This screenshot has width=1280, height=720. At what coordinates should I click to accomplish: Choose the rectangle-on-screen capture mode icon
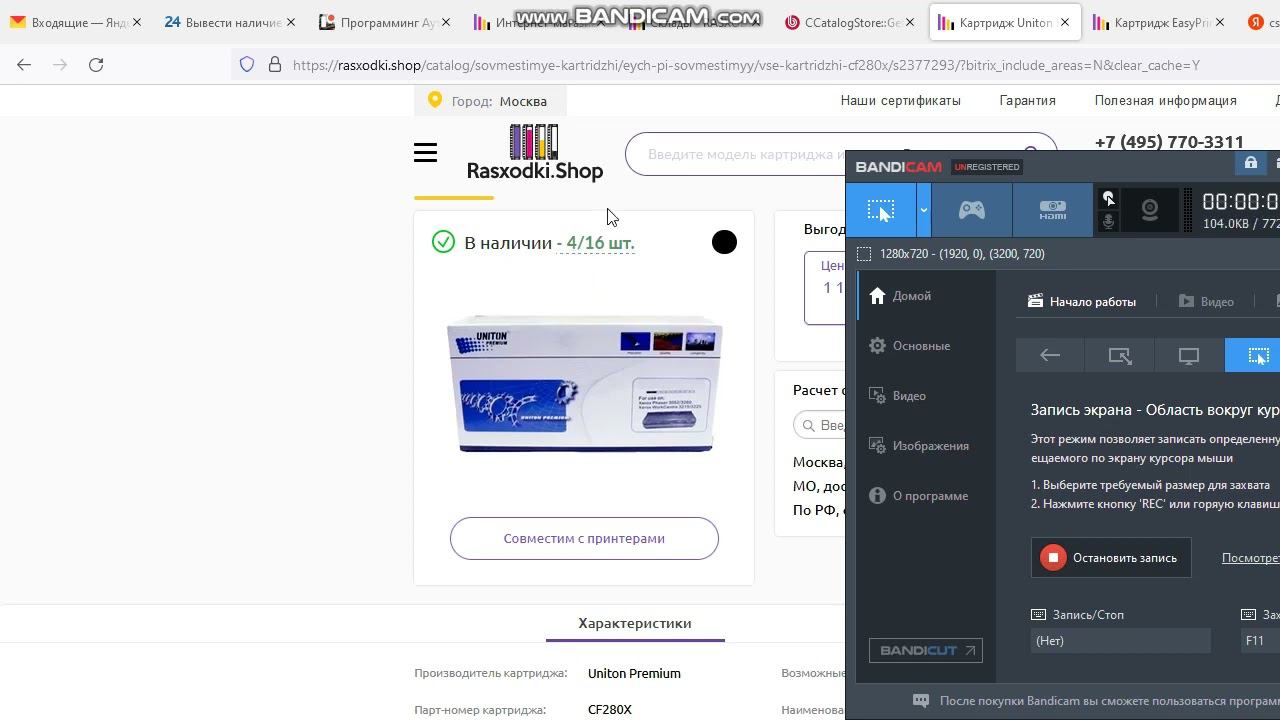click(x=1120, y=355)
